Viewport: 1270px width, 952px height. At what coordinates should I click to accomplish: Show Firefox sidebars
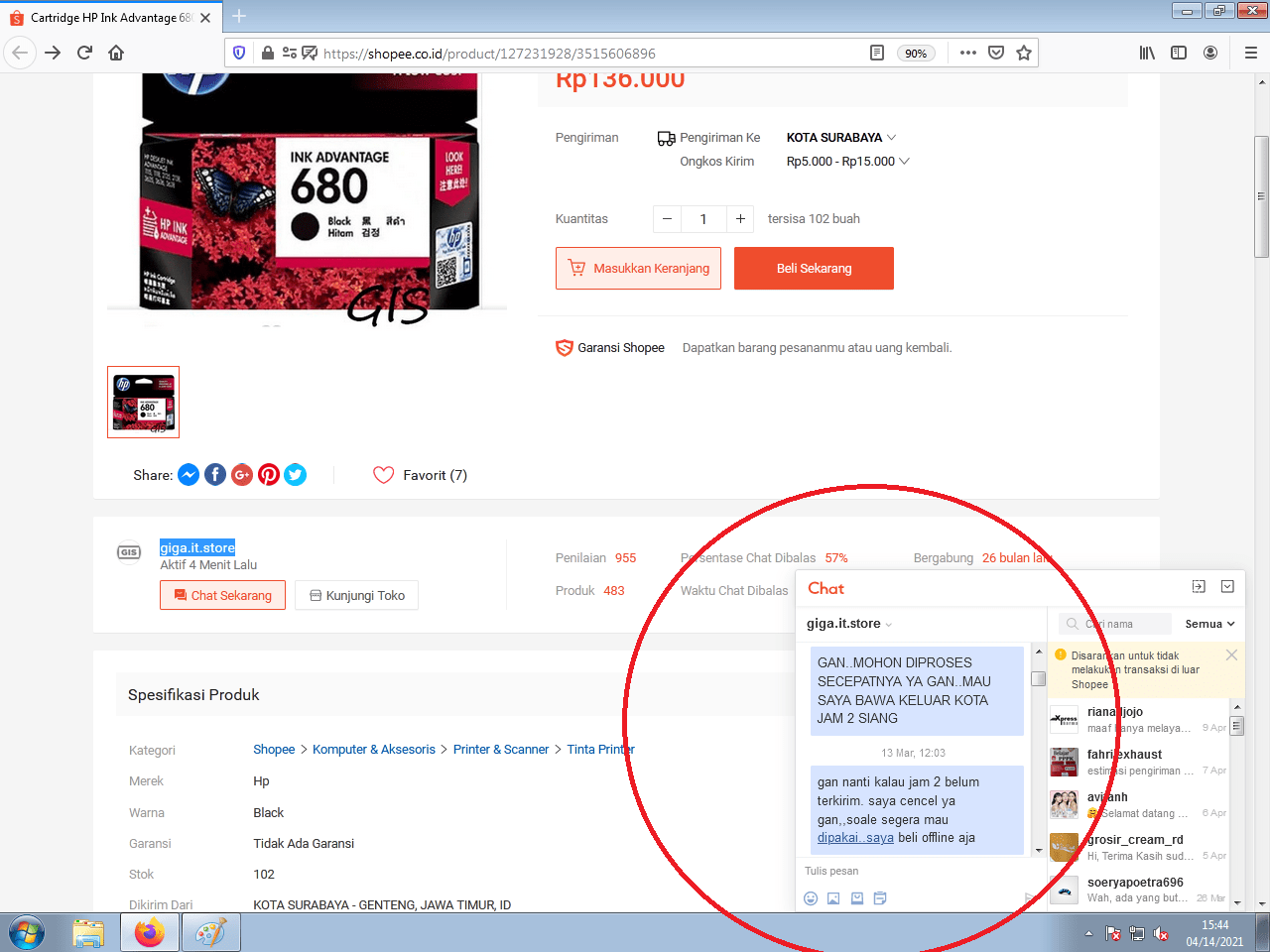pos(1179,53)
